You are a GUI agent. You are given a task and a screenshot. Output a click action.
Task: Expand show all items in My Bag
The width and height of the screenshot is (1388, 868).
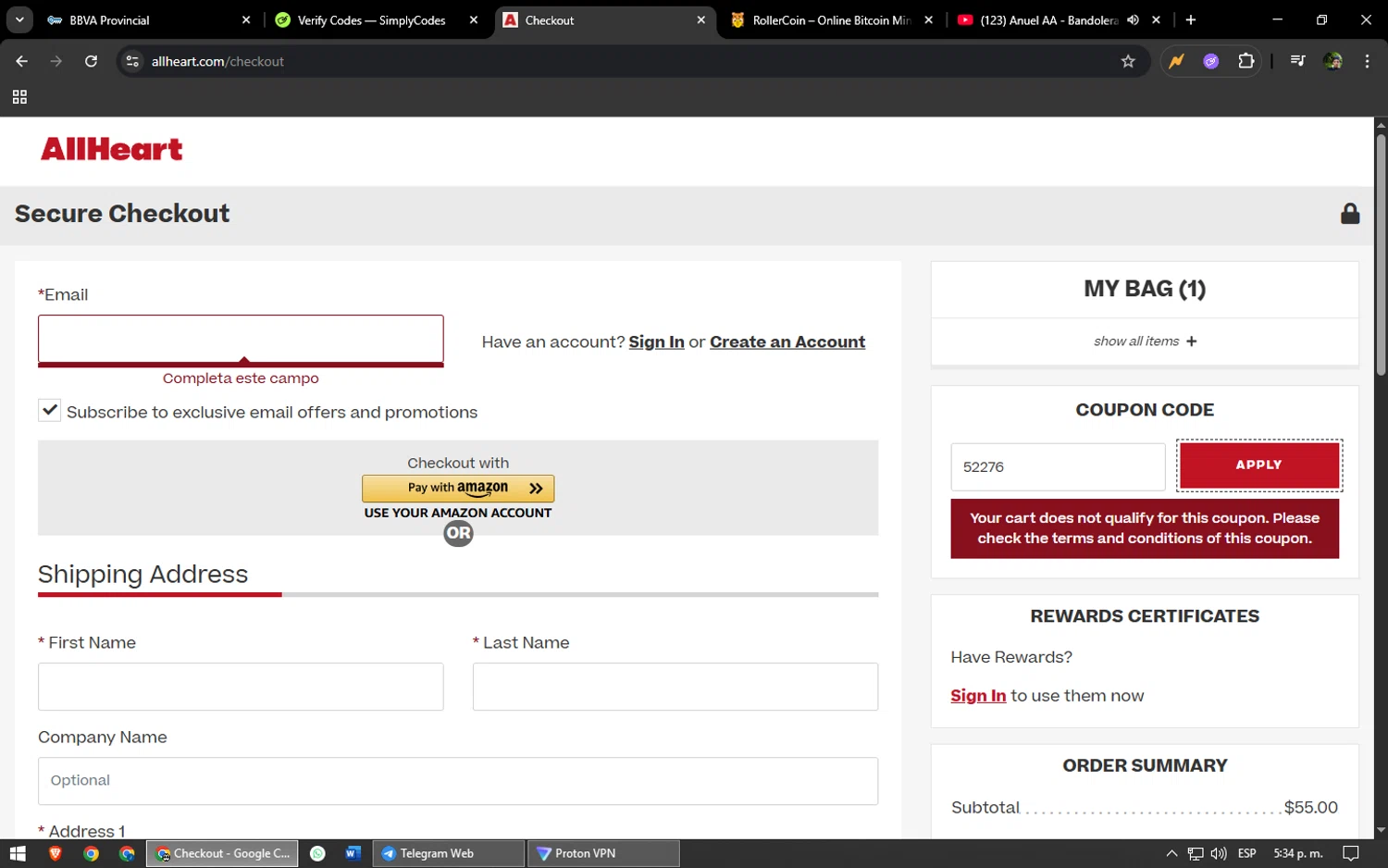(1145, 341)
